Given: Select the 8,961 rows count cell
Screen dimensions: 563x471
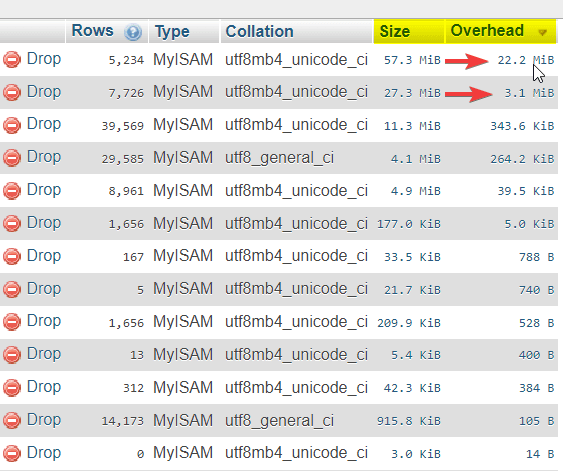Looking at the screenshot, I should tap(126, 191).
